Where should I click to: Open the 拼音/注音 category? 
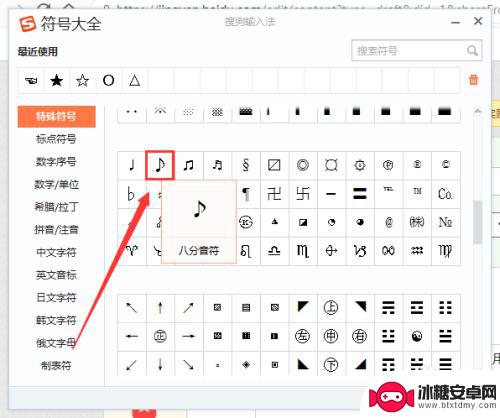[x=57, y=230]
